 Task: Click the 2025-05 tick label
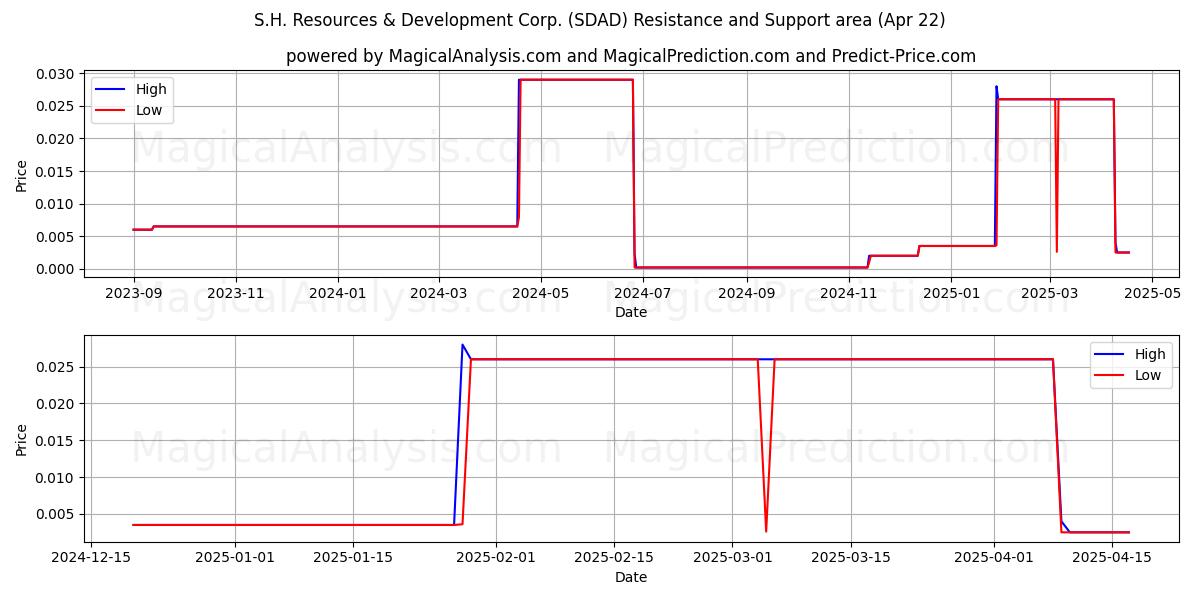pyautogui.click(x=1152, y=293)
